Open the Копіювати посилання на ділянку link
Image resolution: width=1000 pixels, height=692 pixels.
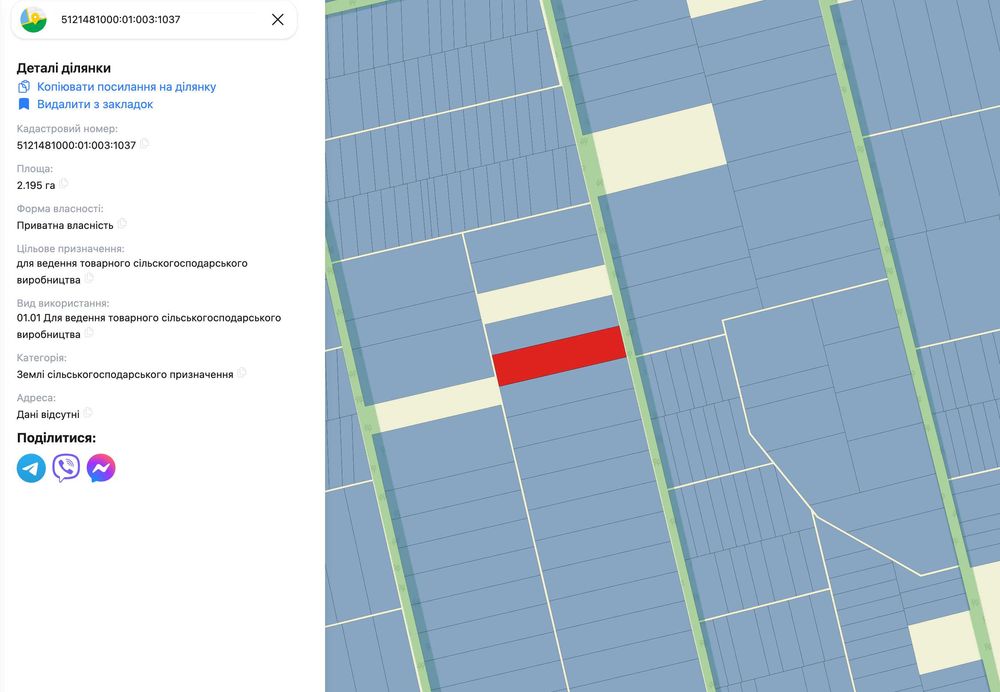pos(126,87)
